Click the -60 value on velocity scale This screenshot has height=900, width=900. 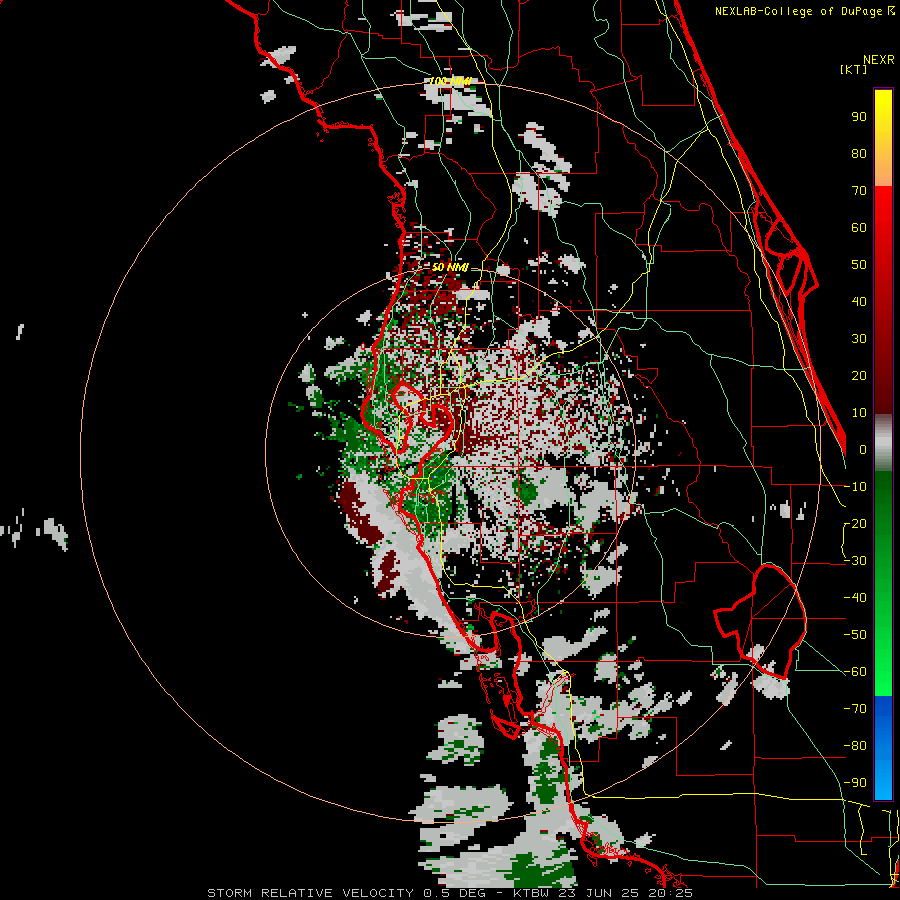855,672
